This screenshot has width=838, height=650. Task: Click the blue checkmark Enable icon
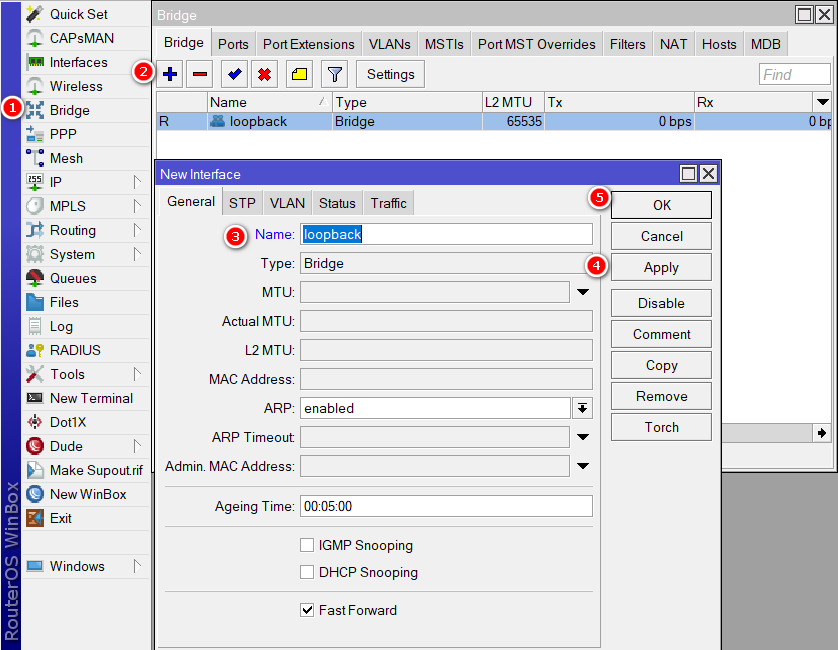click(235, 74)
